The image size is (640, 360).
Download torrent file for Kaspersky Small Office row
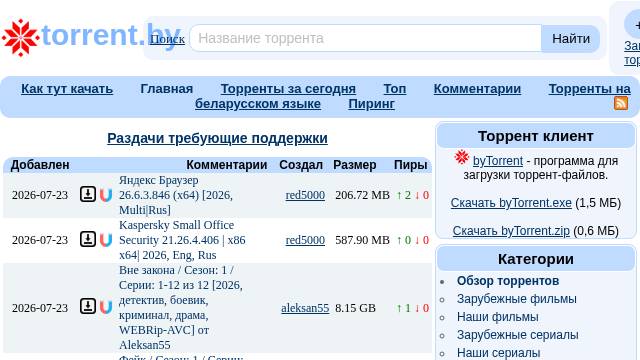[88, 239]
